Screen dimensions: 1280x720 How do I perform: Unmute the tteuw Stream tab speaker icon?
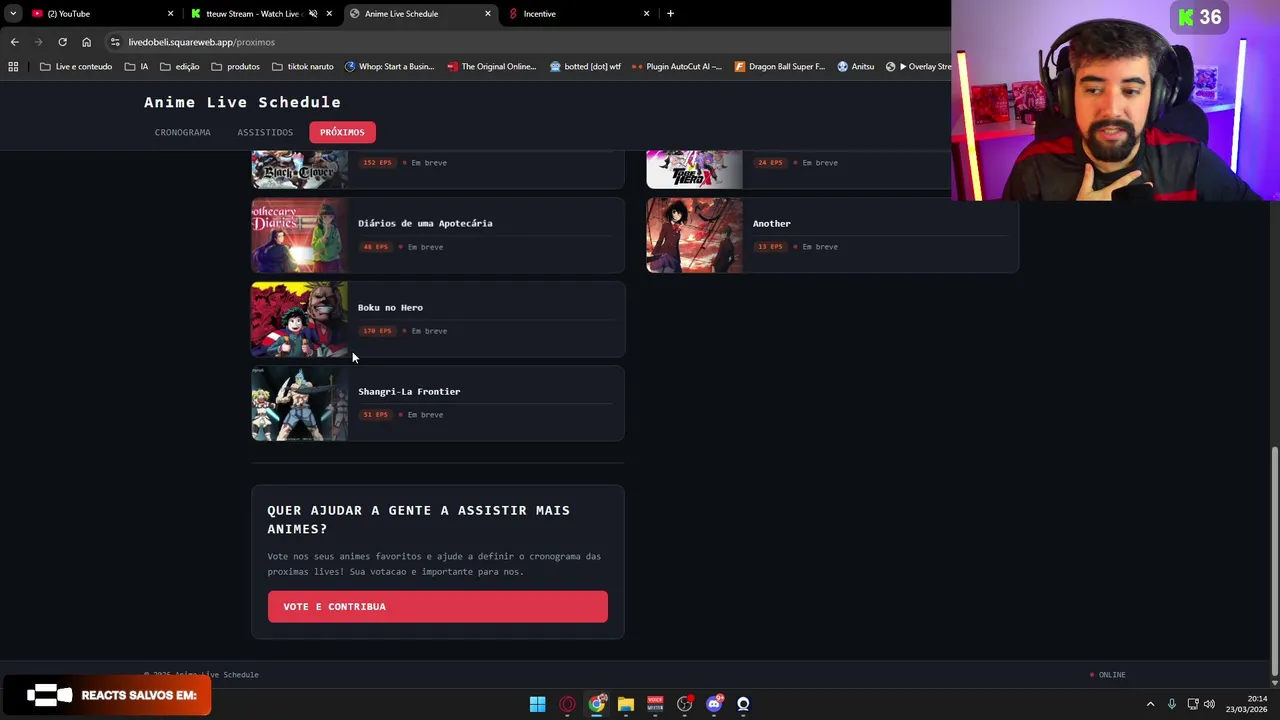click(x=313, y=14)
